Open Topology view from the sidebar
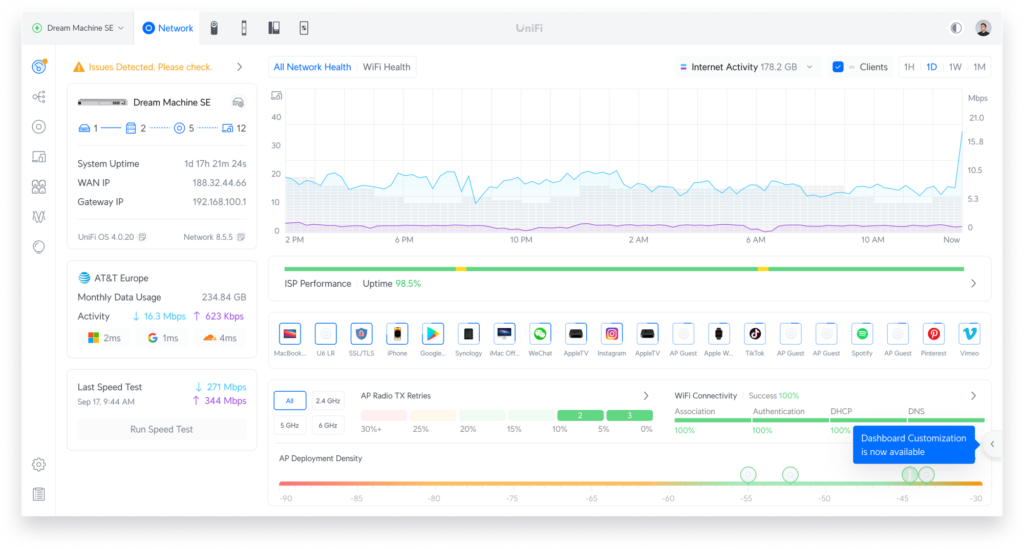Image resolution: width=1024 pixels, height=549 pixels. click(x=39, y=97)
